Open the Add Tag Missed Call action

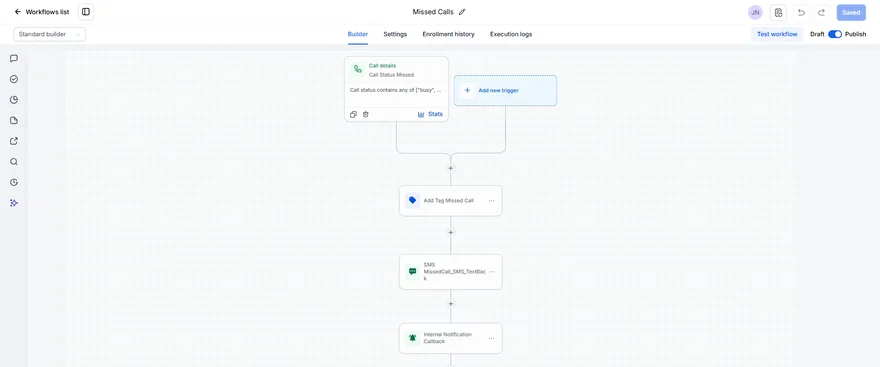(451, 200)
